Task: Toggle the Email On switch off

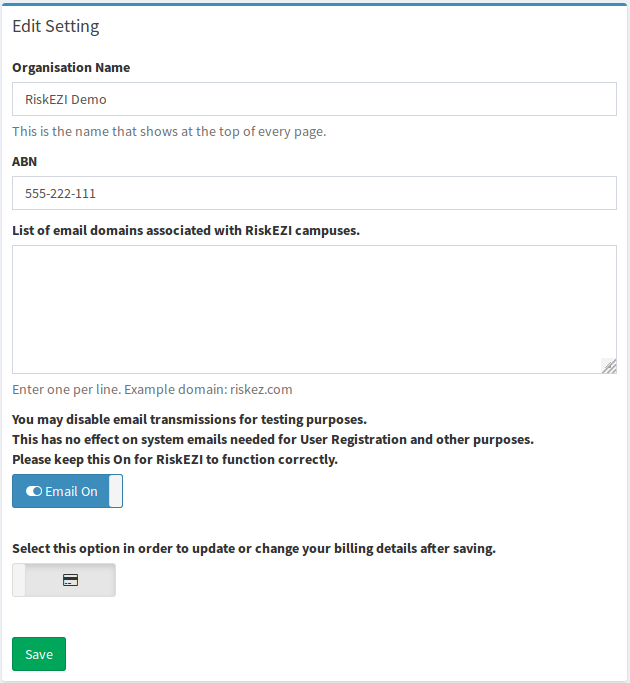Action: point(68,491)
